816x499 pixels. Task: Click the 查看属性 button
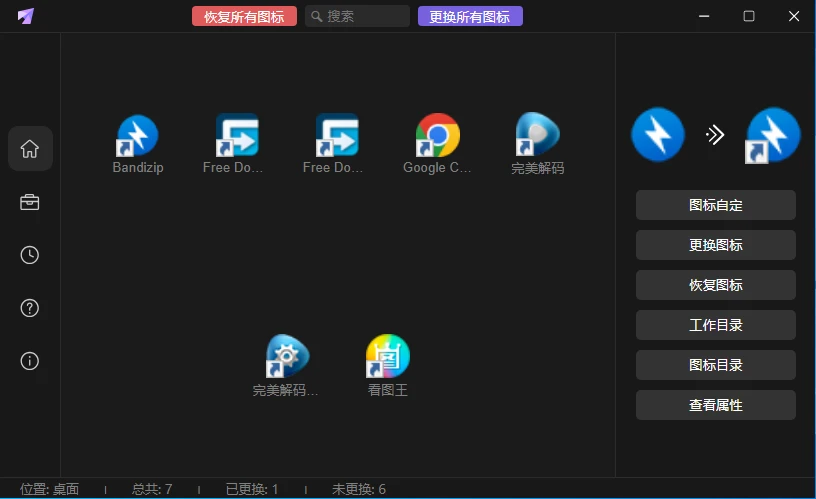716,405
